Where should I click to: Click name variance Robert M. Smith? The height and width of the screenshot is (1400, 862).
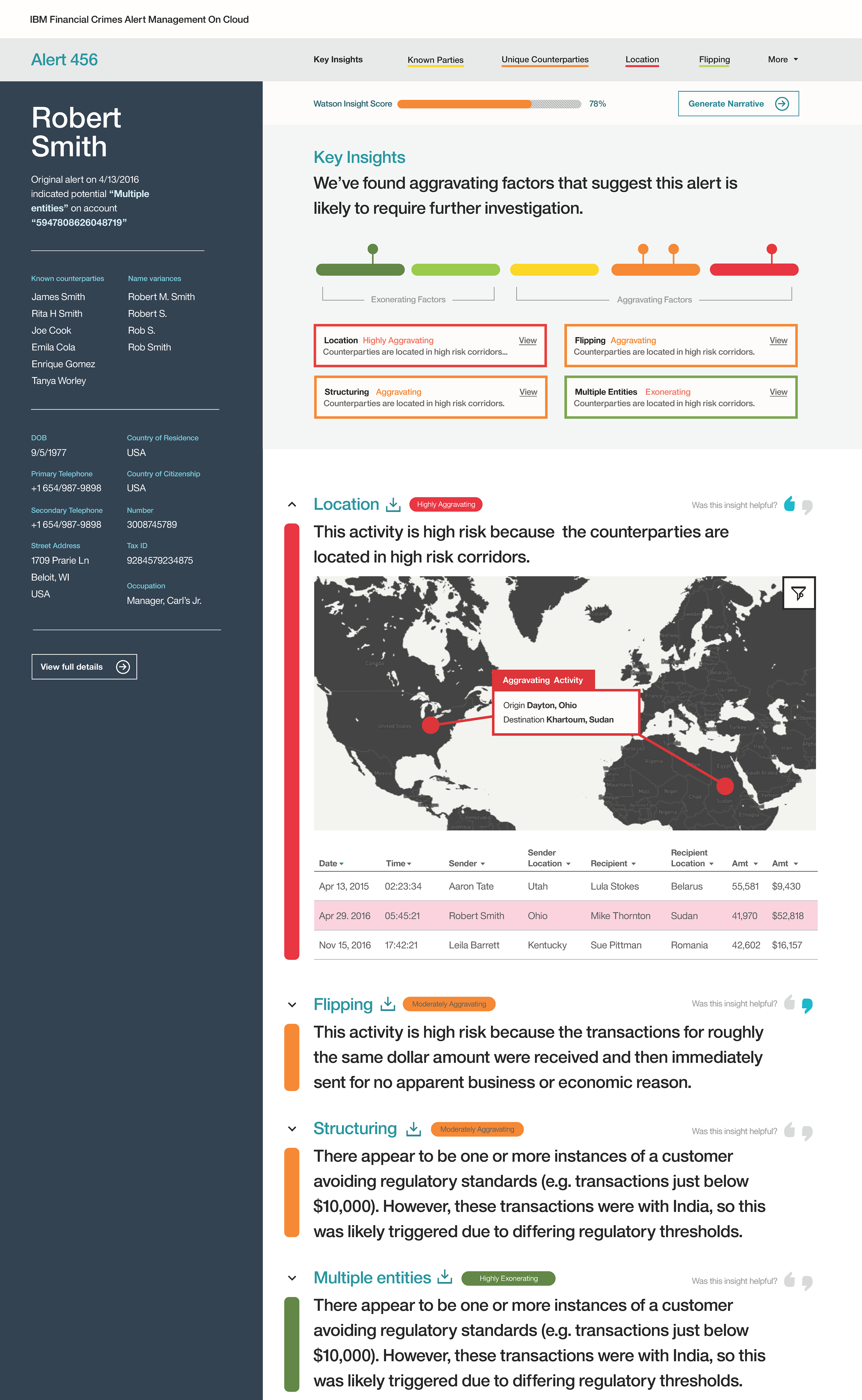(161, 297)
